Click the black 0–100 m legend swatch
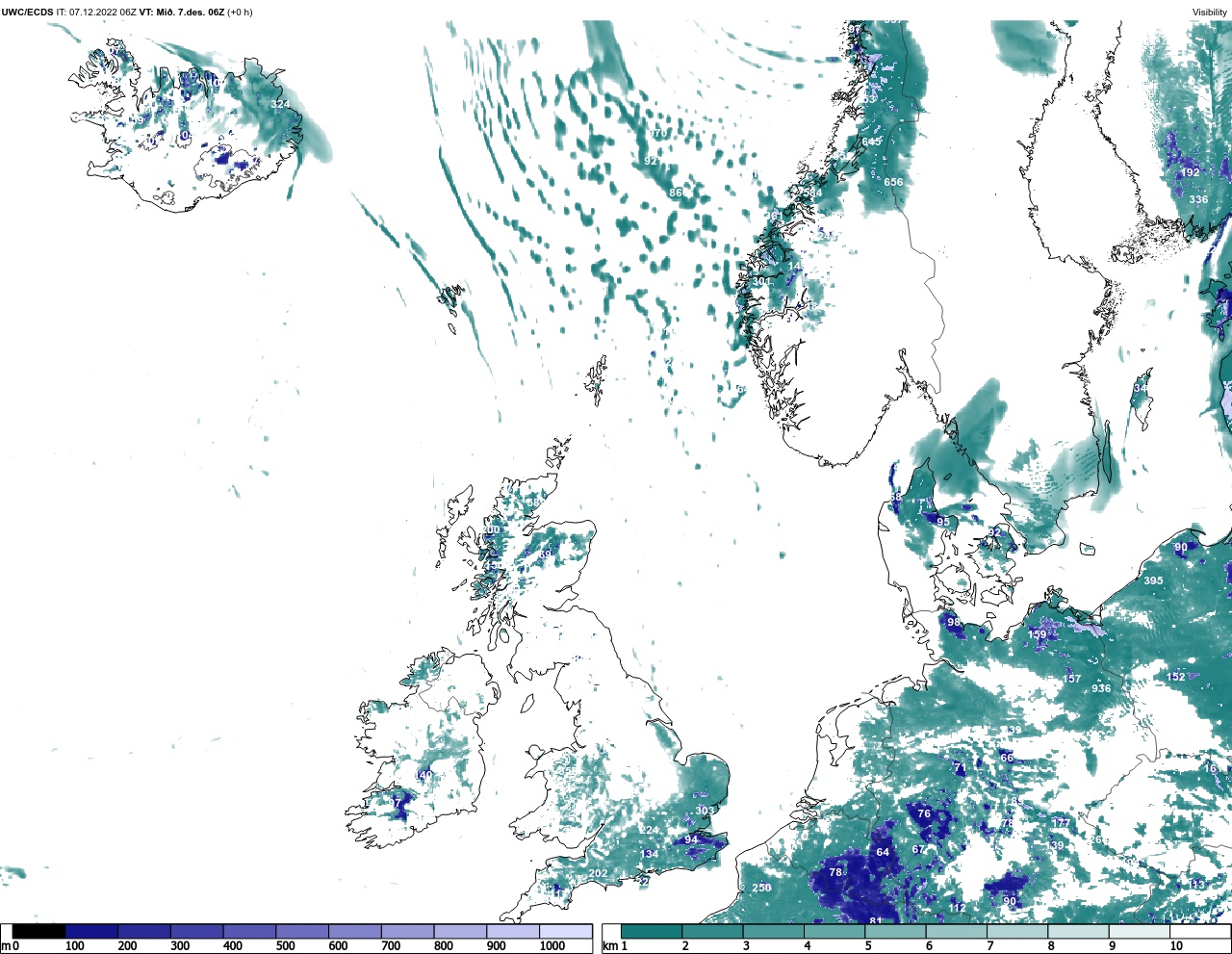 click(38, 932)
